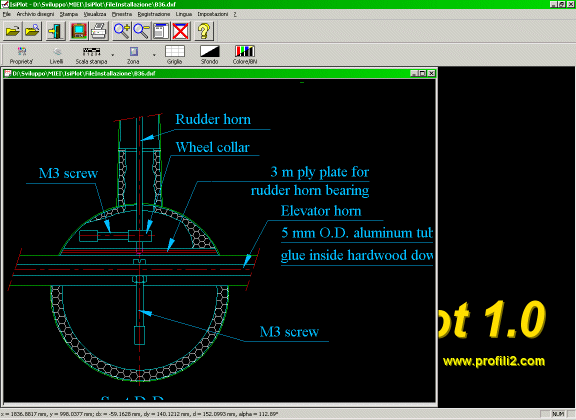Open the print preview monitor icon
Screen dimensions: 576x420
[x=79, y=31]
